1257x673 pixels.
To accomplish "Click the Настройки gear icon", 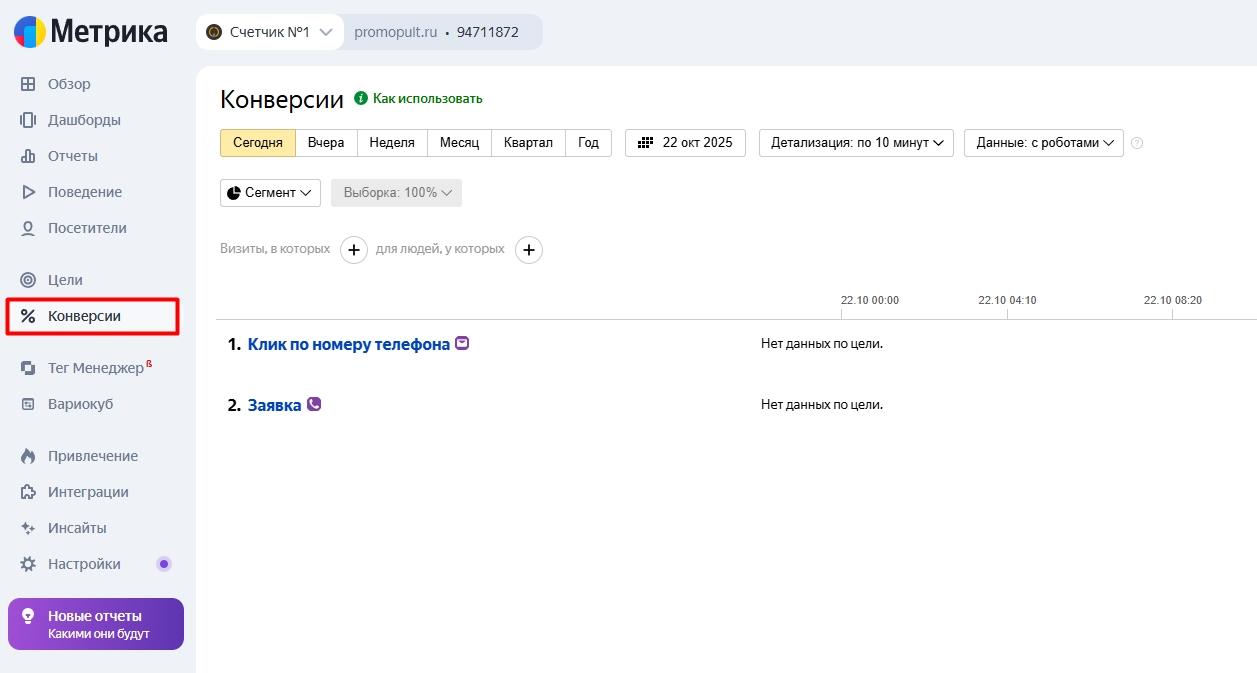I will (x=28, y=564).
